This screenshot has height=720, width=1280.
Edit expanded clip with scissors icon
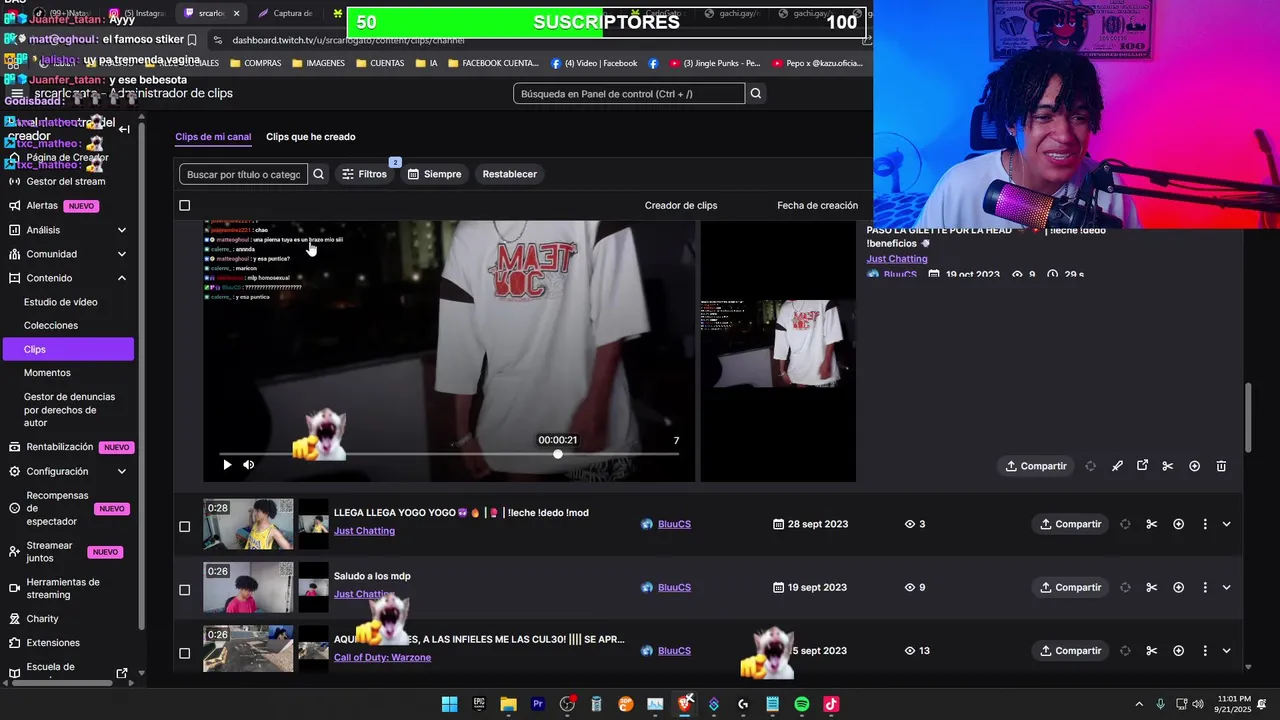[x=1167, y=466]
